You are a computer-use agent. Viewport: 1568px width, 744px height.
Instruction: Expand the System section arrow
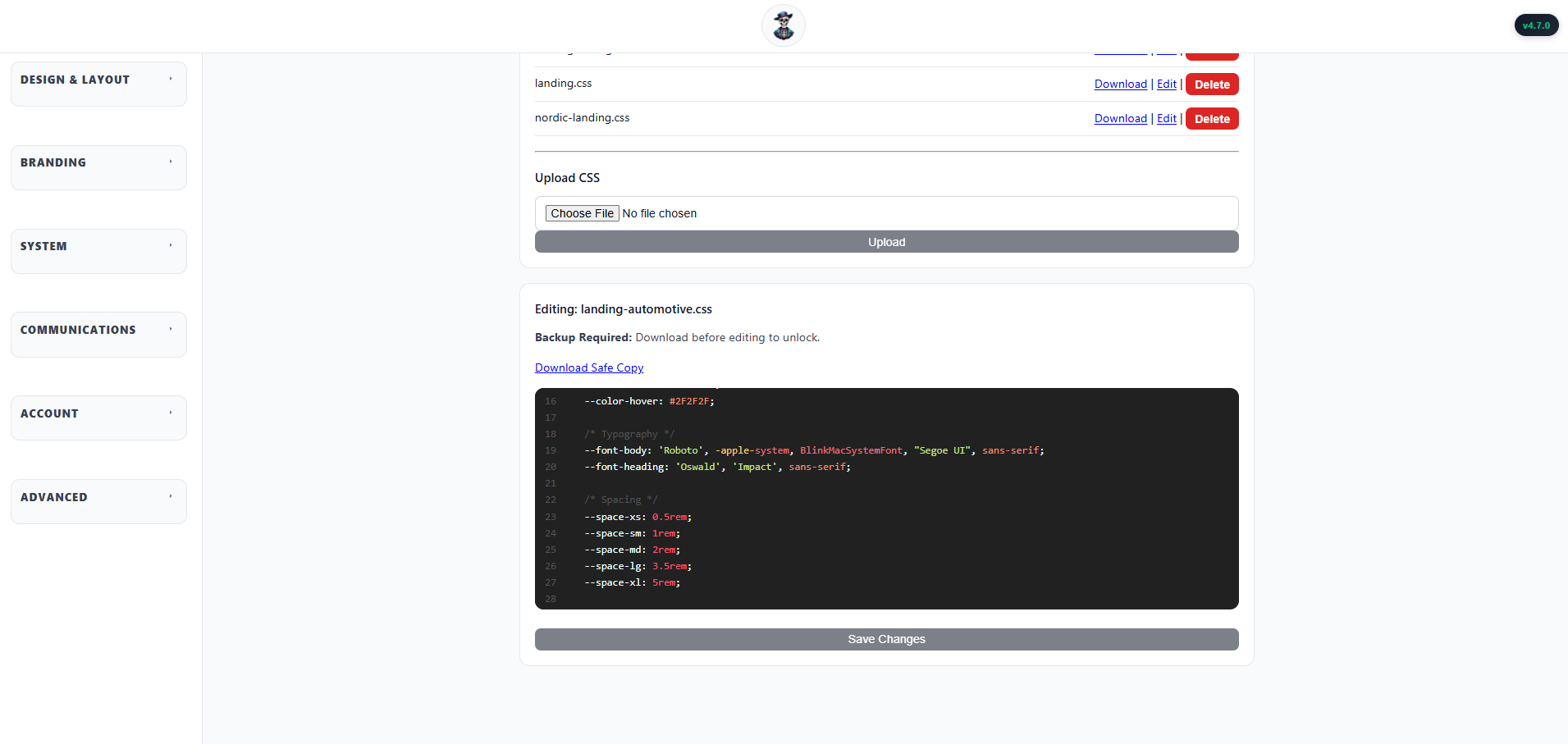(171, 246)
